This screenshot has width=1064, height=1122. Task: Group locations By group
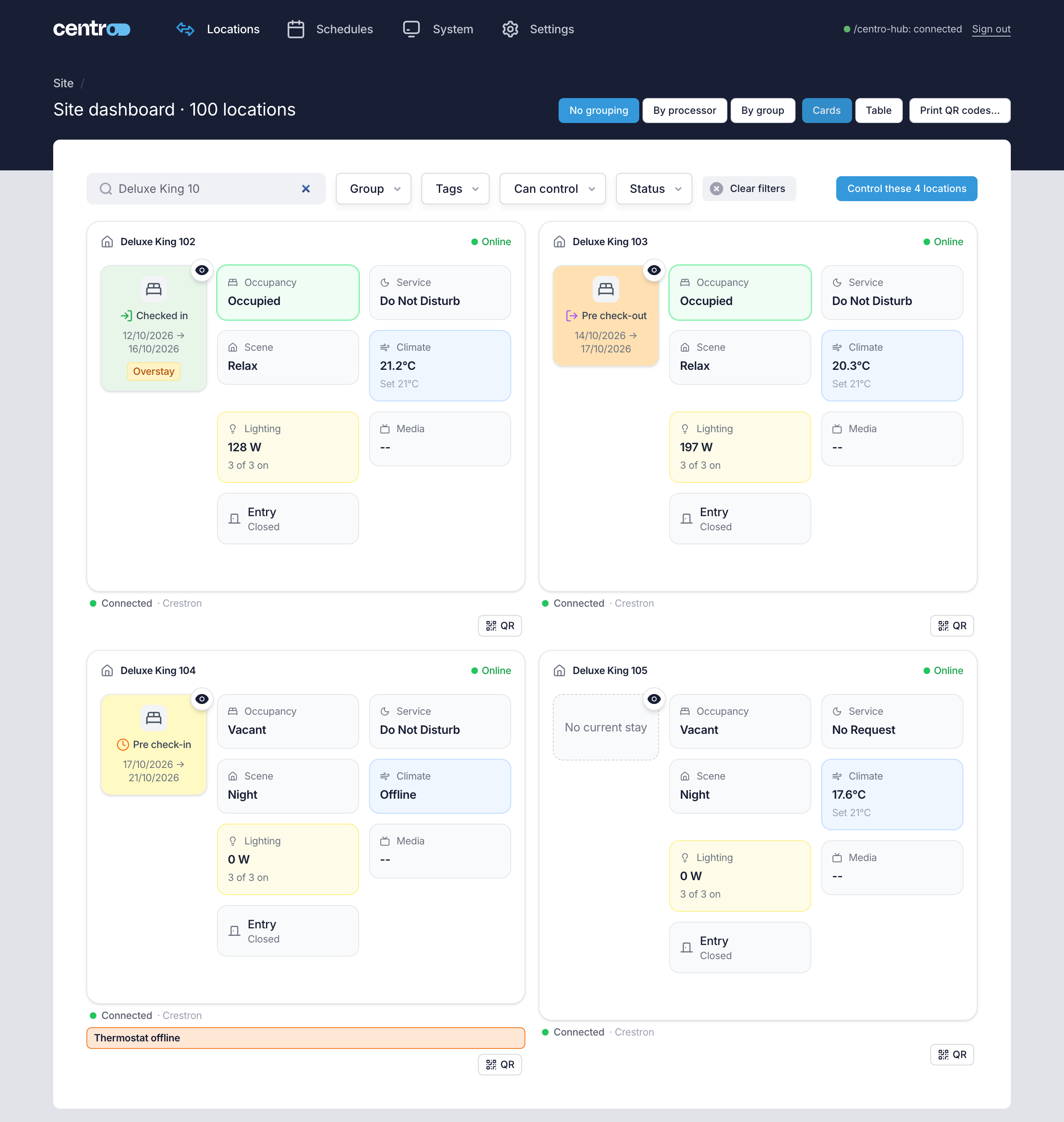[x=762, y=111]
